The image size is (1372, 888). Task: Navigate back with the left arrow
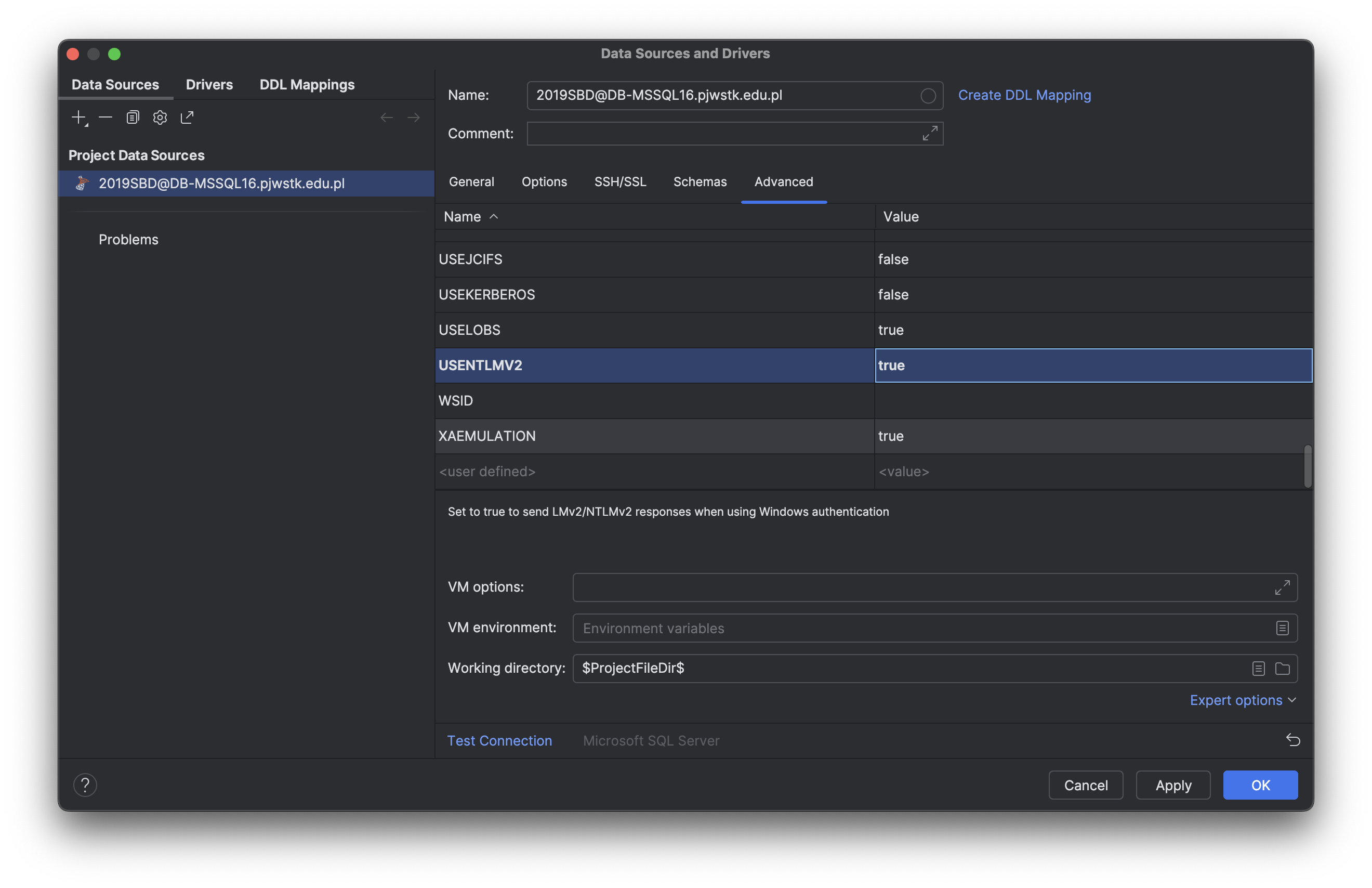tap(387, 117)
